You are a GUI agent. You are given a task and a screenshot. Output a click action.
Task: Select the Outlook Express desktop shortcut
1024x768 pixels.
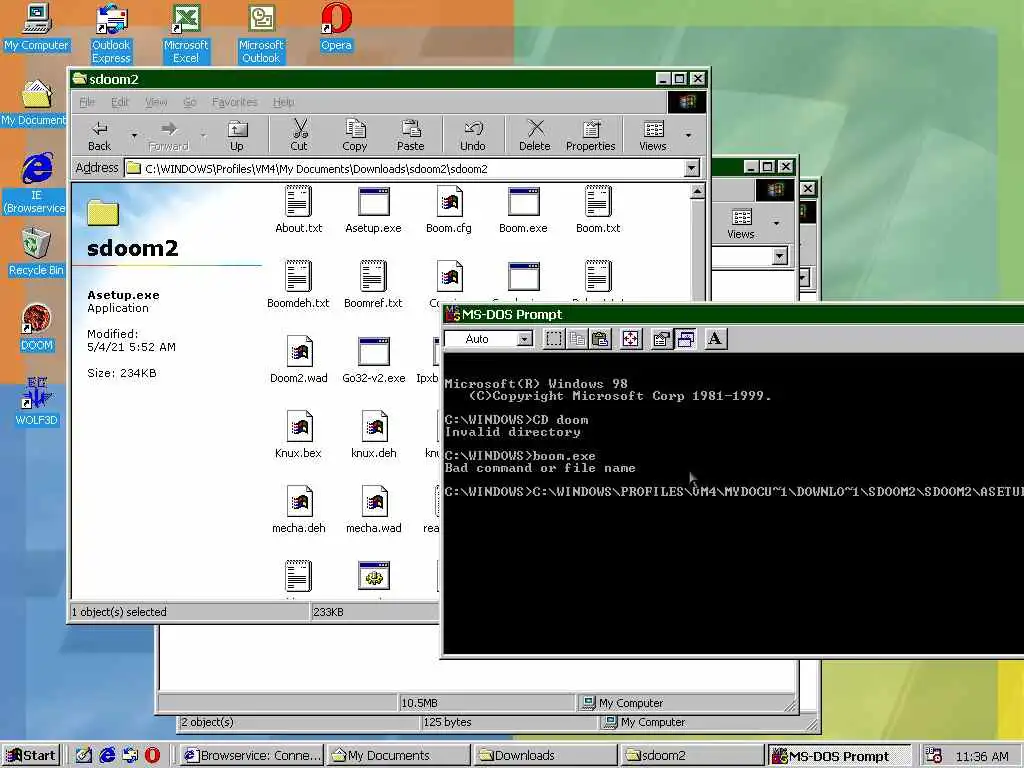(x=111, y=33)
